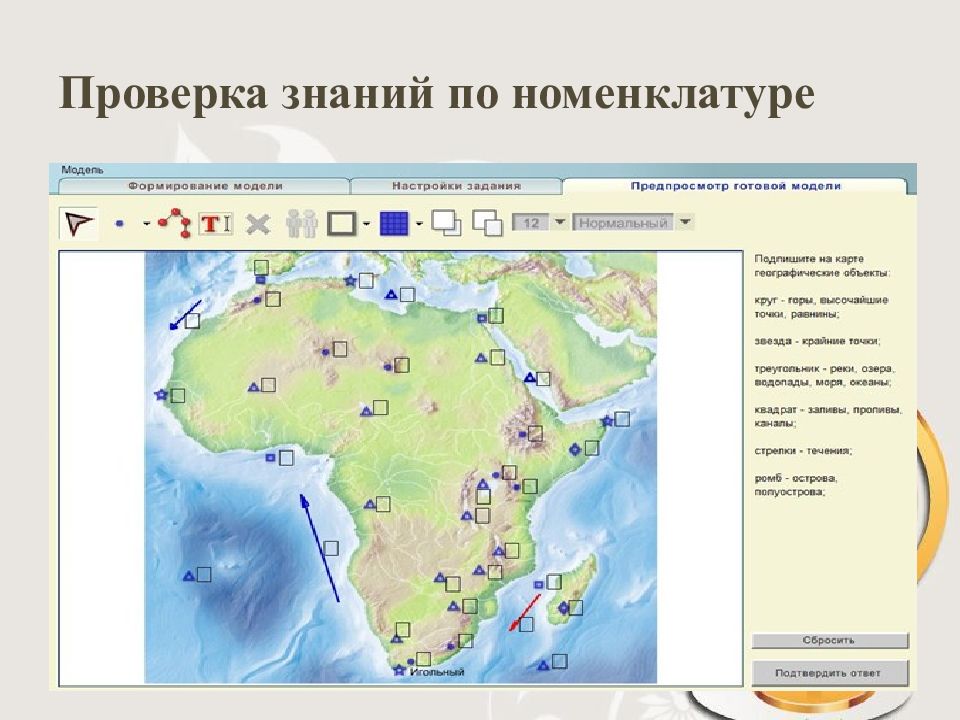Switch to the Формирование модели tab
960x720 pixels.
coord(205,186)
